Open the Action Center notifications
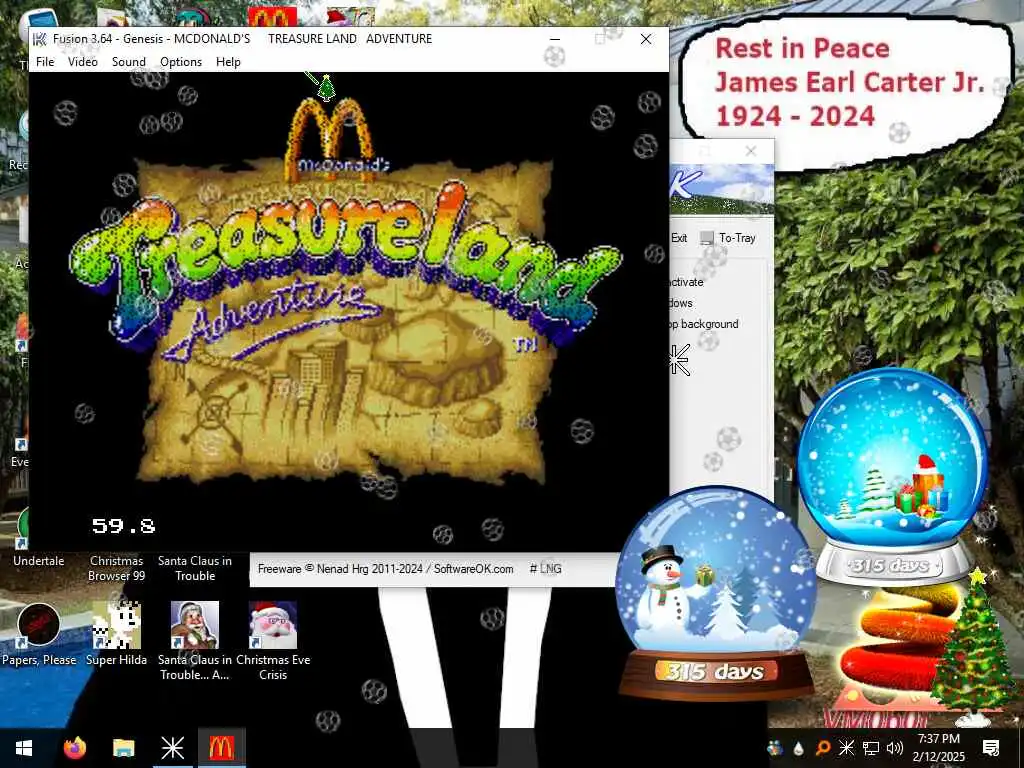This screenshot has width=1024, height=768. point(991,748)
